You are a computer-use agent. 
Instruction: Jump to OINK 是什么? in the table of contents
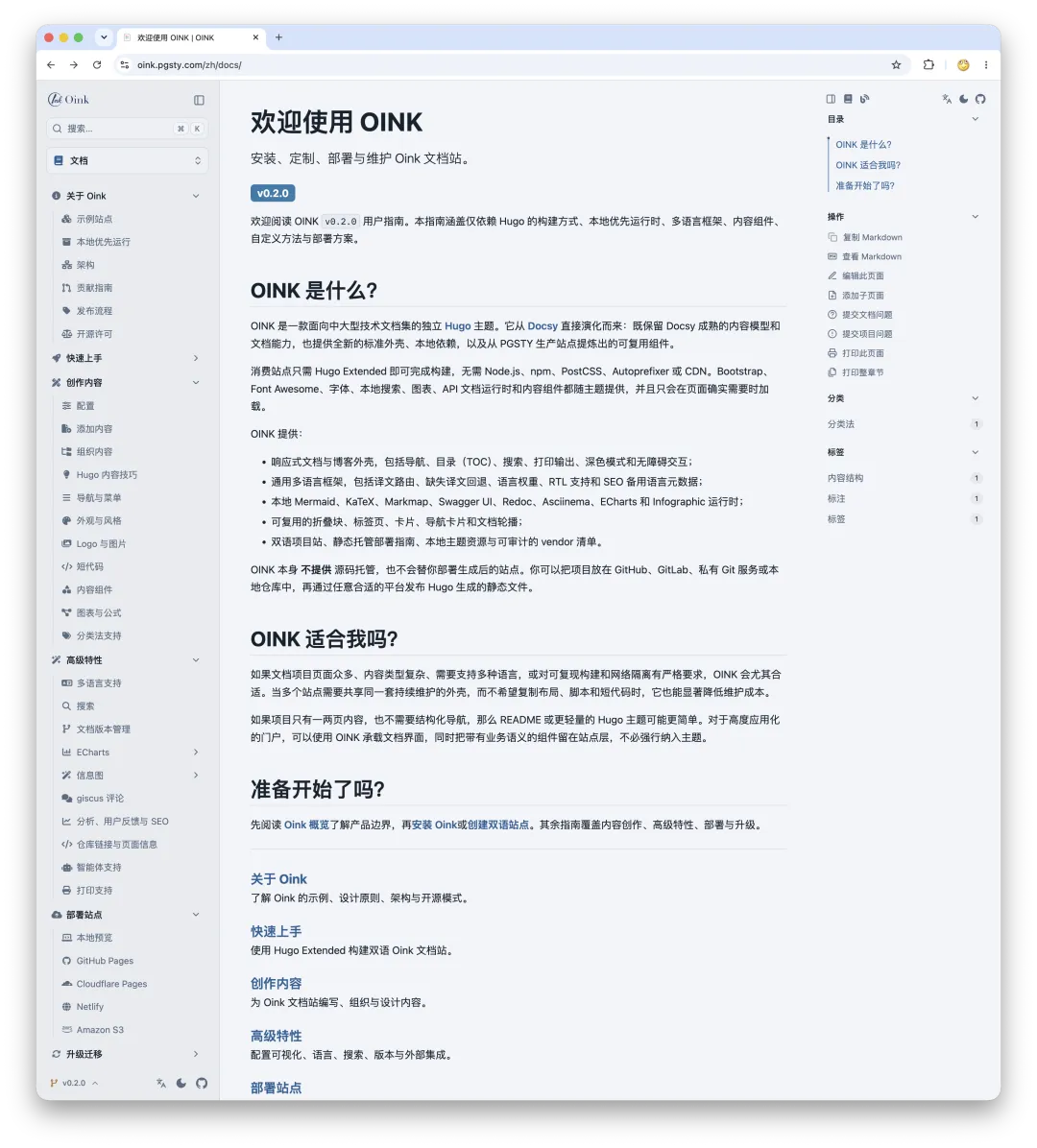click(x=863, y=145)
